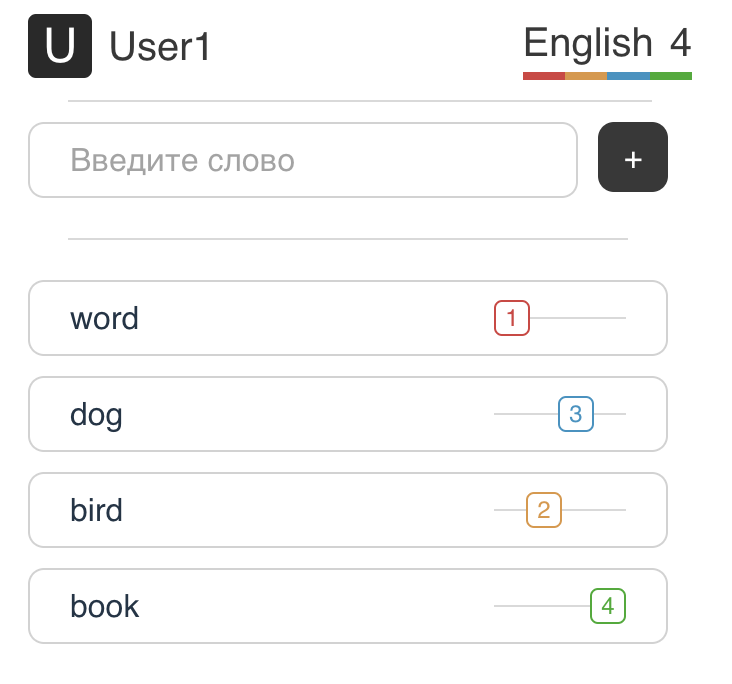The height and width of the screenshot is (684, 732).
Task: Click the slider track left end for "book"
Action: point(498,606)
